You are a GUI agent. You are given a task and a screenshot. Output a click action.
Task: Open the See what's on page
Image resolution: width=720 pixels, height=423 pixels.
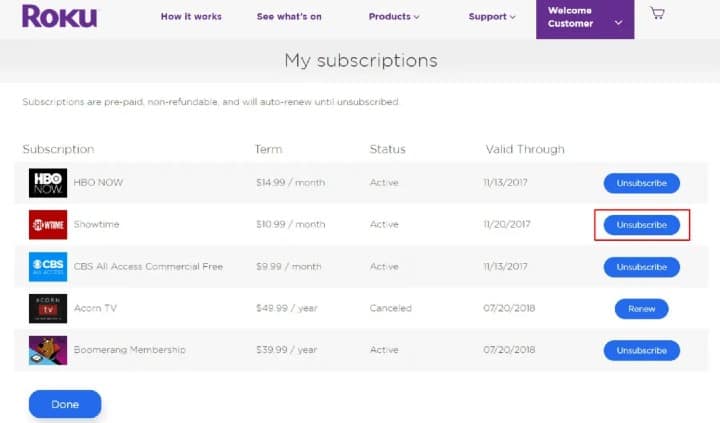tap(289, 17)
